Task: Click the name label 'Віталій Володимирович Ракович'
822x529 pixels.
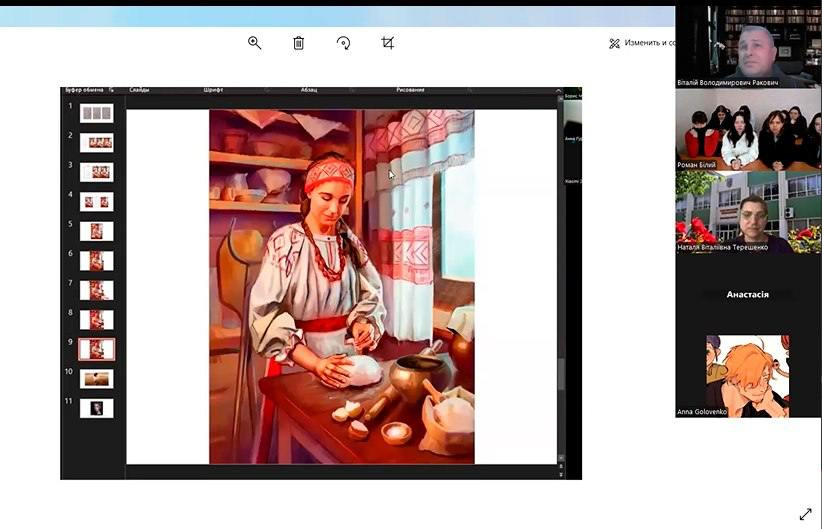Action: [x=728, y=82]
